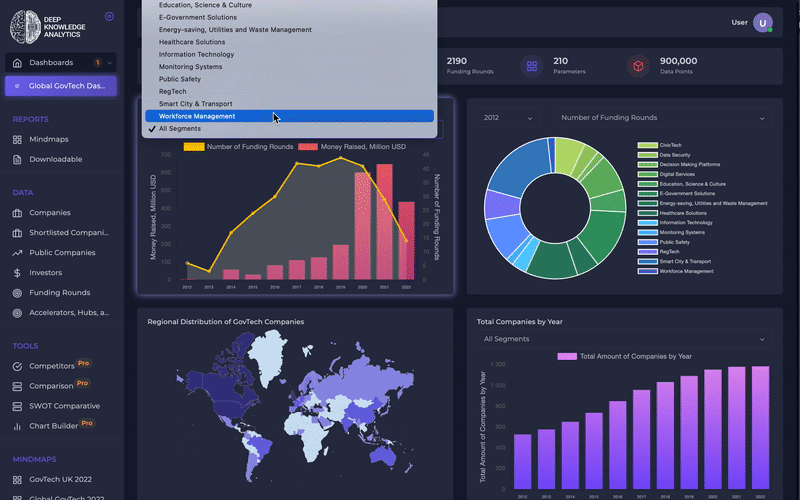The height and width of the screenshot is (500, 800).
Task: Click the Companies briefcase icon
Action: [17, 213]
